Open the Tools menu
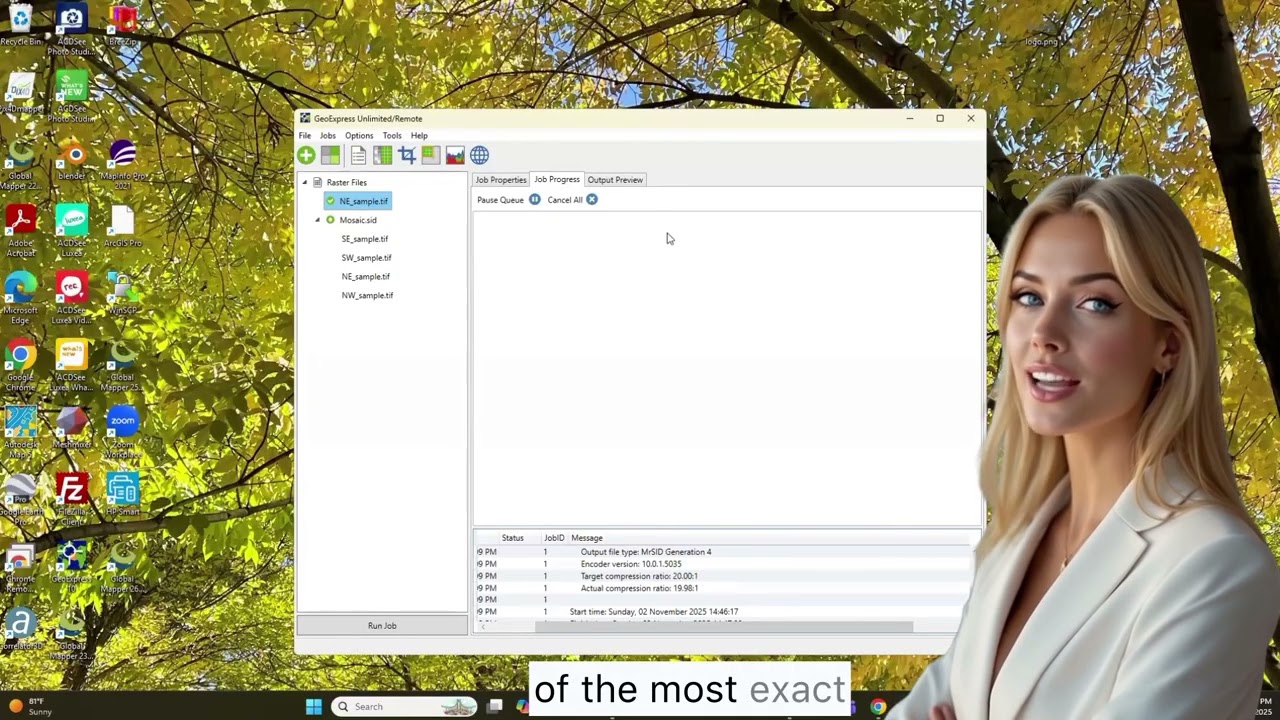The width and height of the screenshot is (1280, 720). point(392,136)
